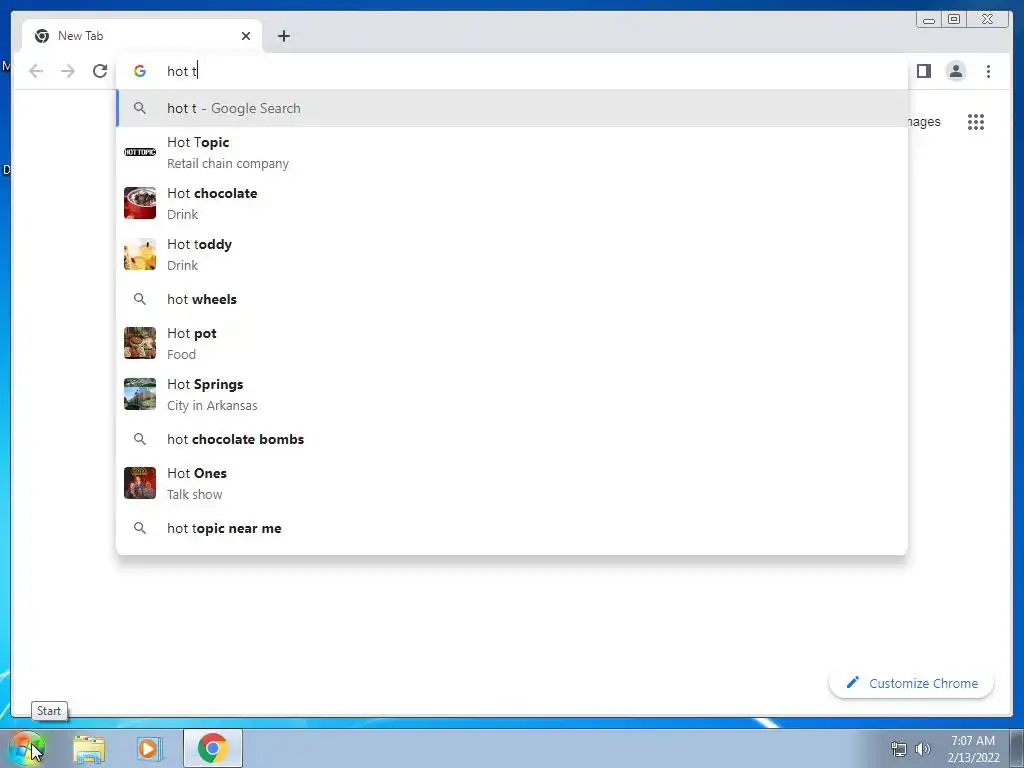This screenshot has width=1024, height=768.
Task: Click the Hot Ones thumbnail image
Action: (140, 483)
